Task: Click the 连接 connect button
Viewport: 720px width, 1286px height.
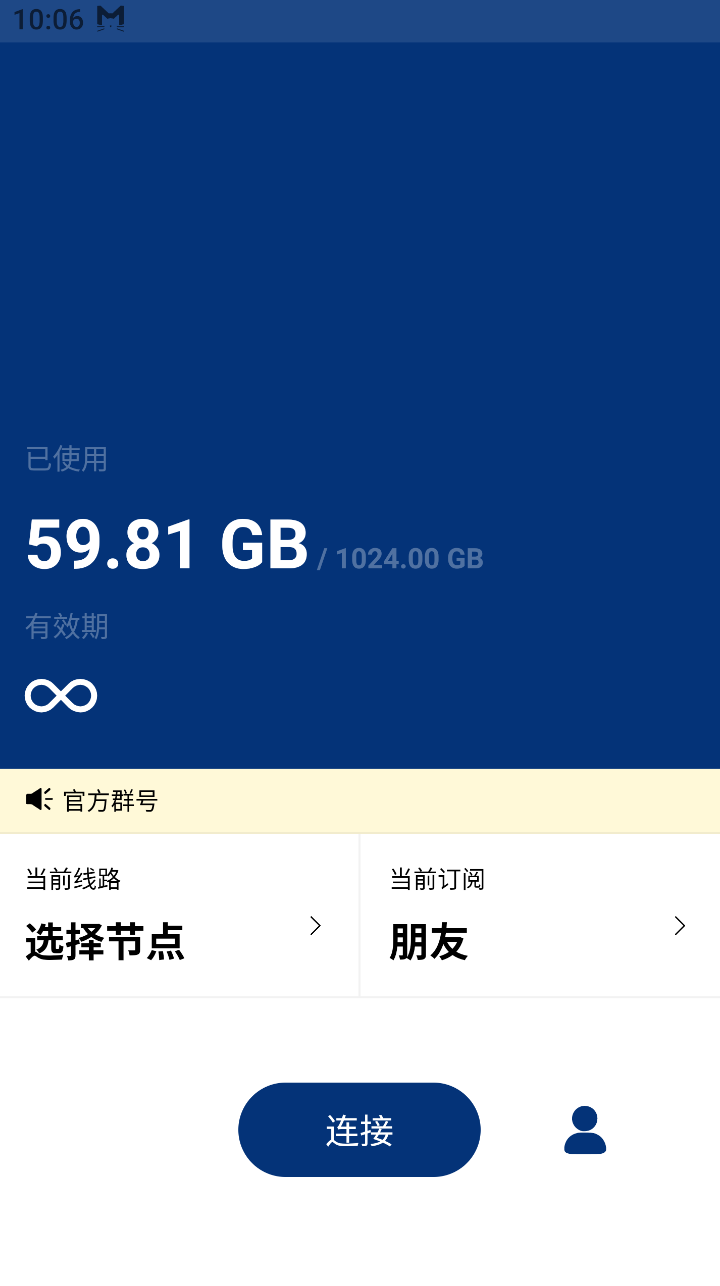Action: [359, 1130]
